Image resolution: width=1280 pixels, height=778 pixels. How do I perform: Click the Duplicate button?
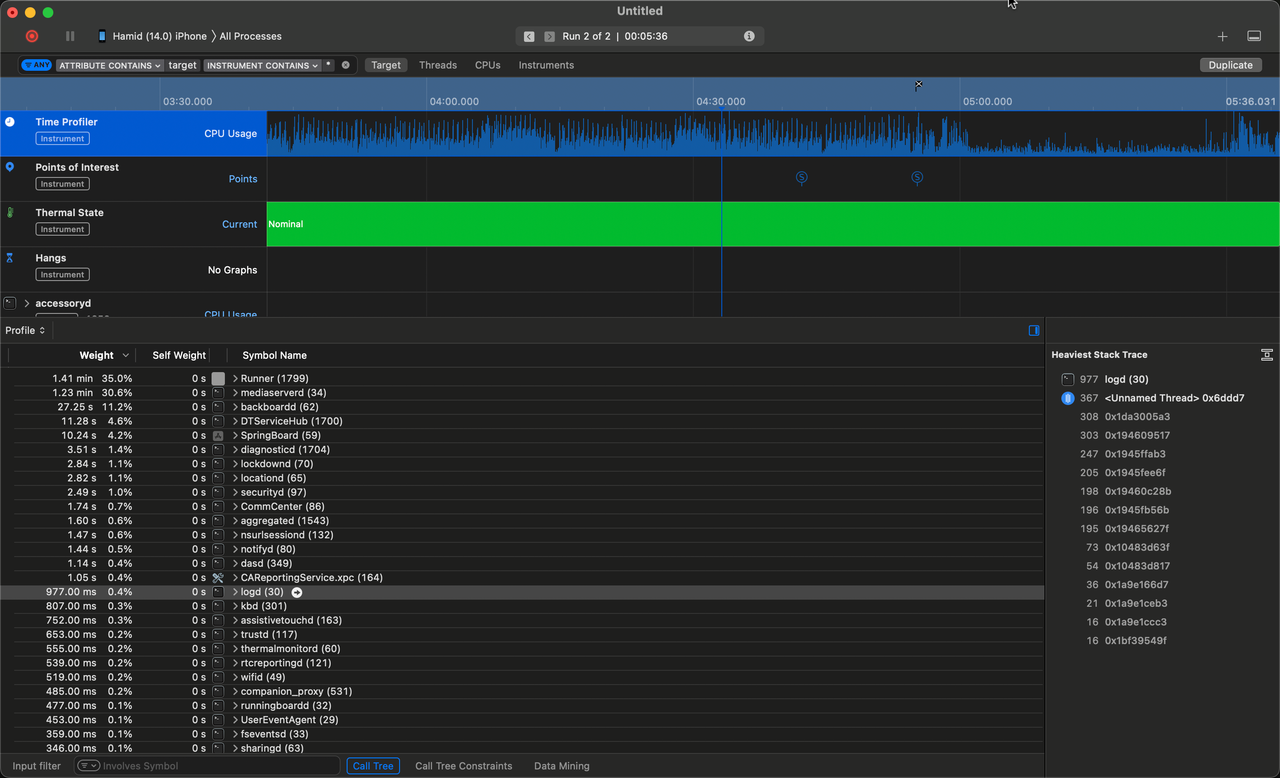[1230, 65]
